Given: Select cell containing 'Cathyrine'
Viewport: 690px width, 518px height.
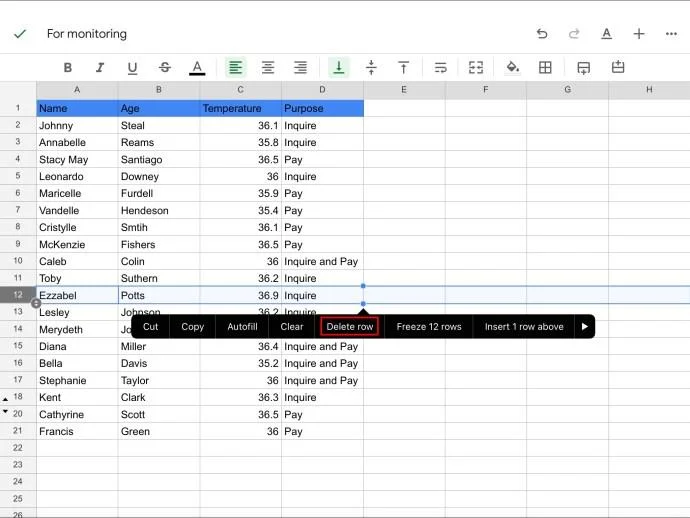Looking at the screenshot, I should coord(77,415).
